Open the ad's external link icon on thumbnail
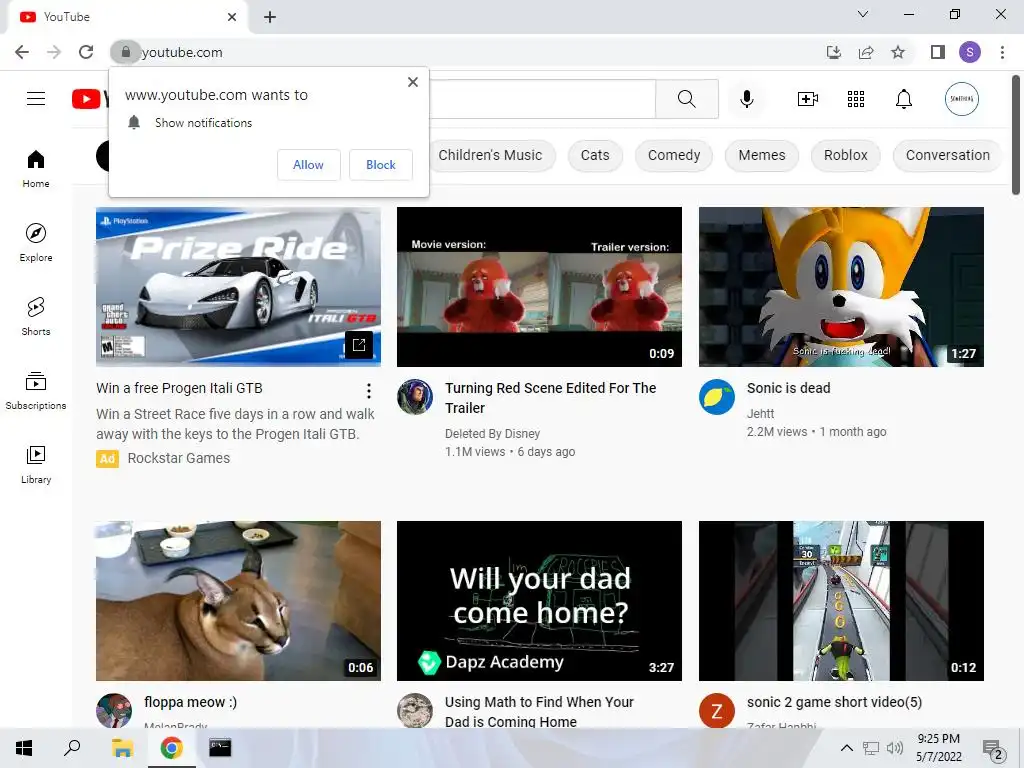This screenshot has width=1024, height=768. (x=359, y=345)
